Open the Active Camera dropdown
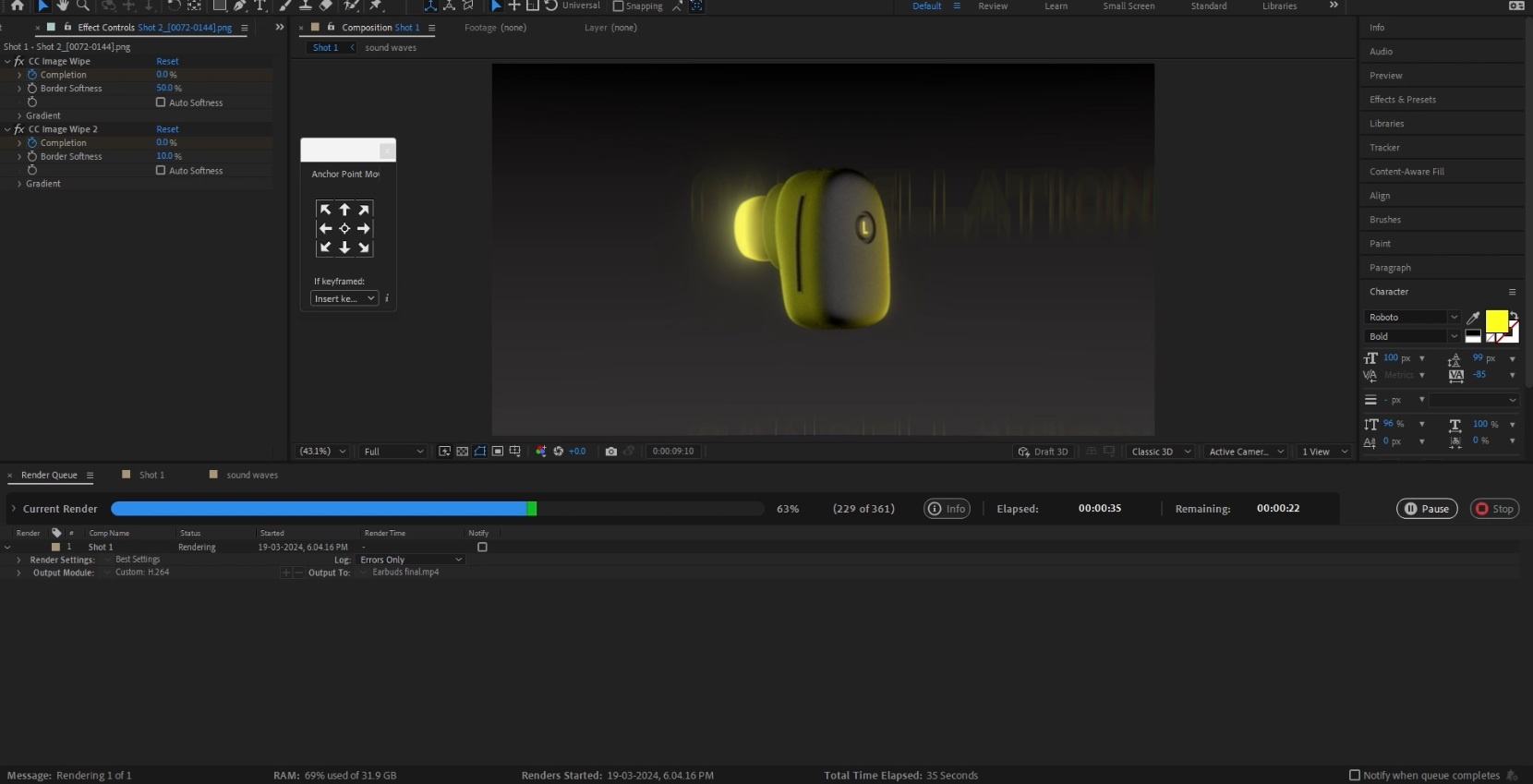The image size is (1533, 784). [1245, 452]
